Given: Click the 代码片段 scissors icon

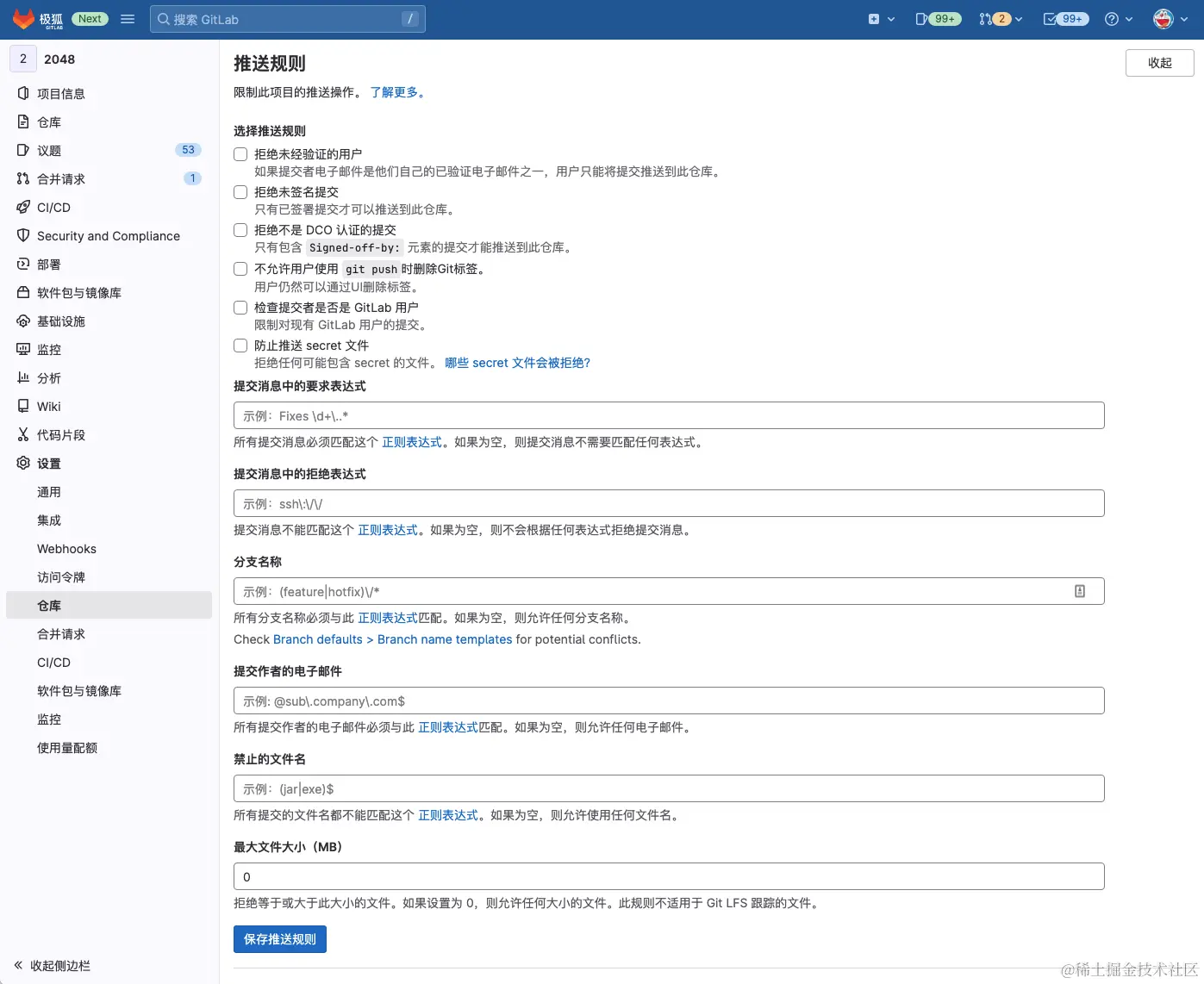Looking at the screenshot, I should click(23, 434).
